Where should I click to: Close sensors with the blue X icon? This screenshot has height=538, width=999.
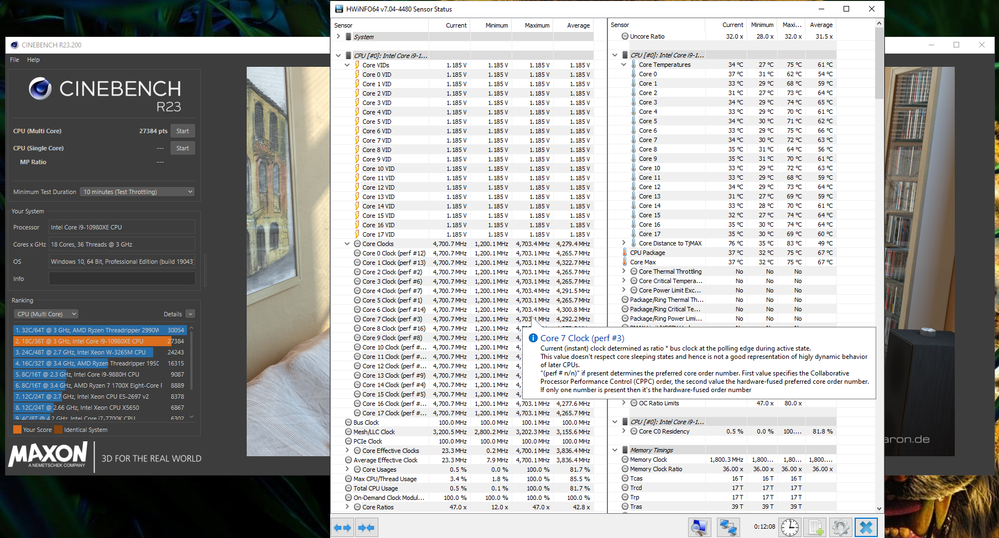coord(866,527)
